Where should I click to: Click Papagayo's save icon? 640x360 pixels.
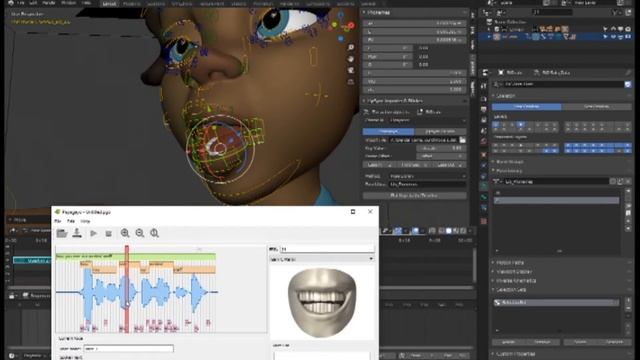pos(77,233)
